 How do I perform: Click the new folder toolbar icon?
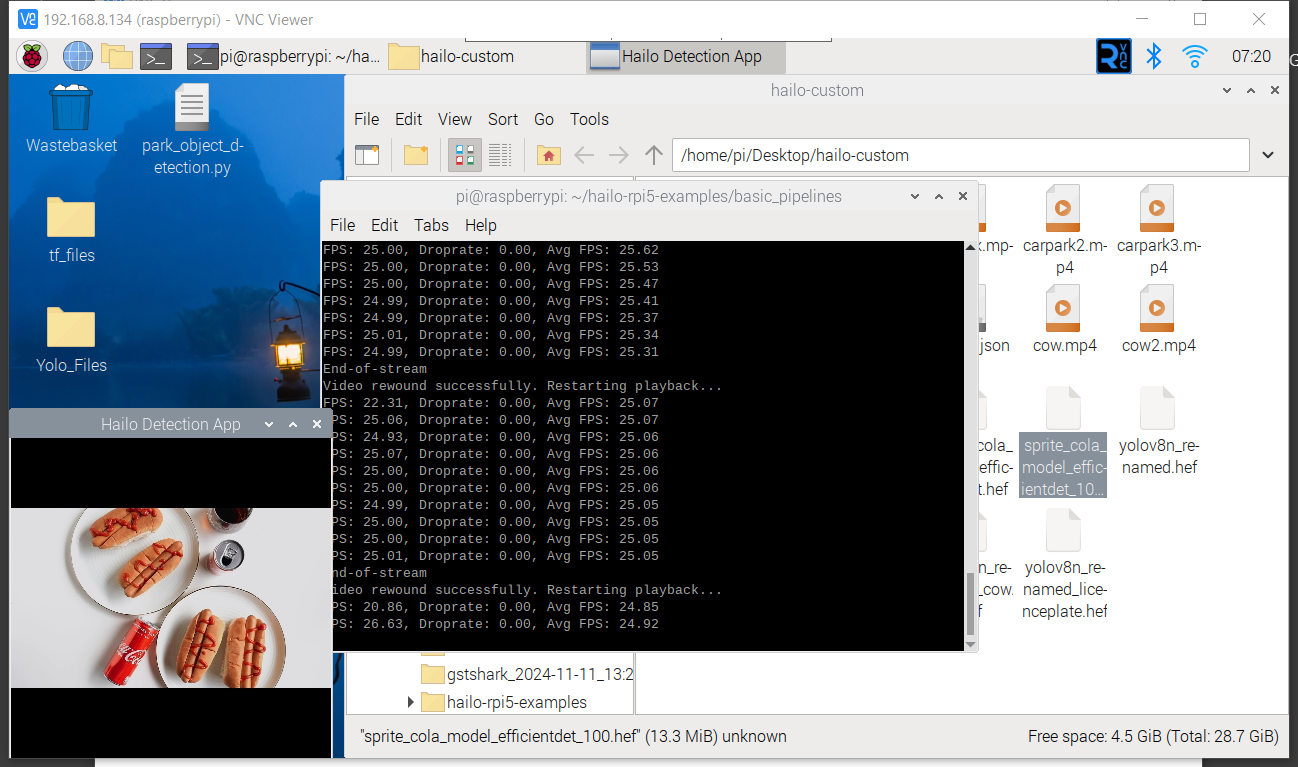(x=416, y=155)
